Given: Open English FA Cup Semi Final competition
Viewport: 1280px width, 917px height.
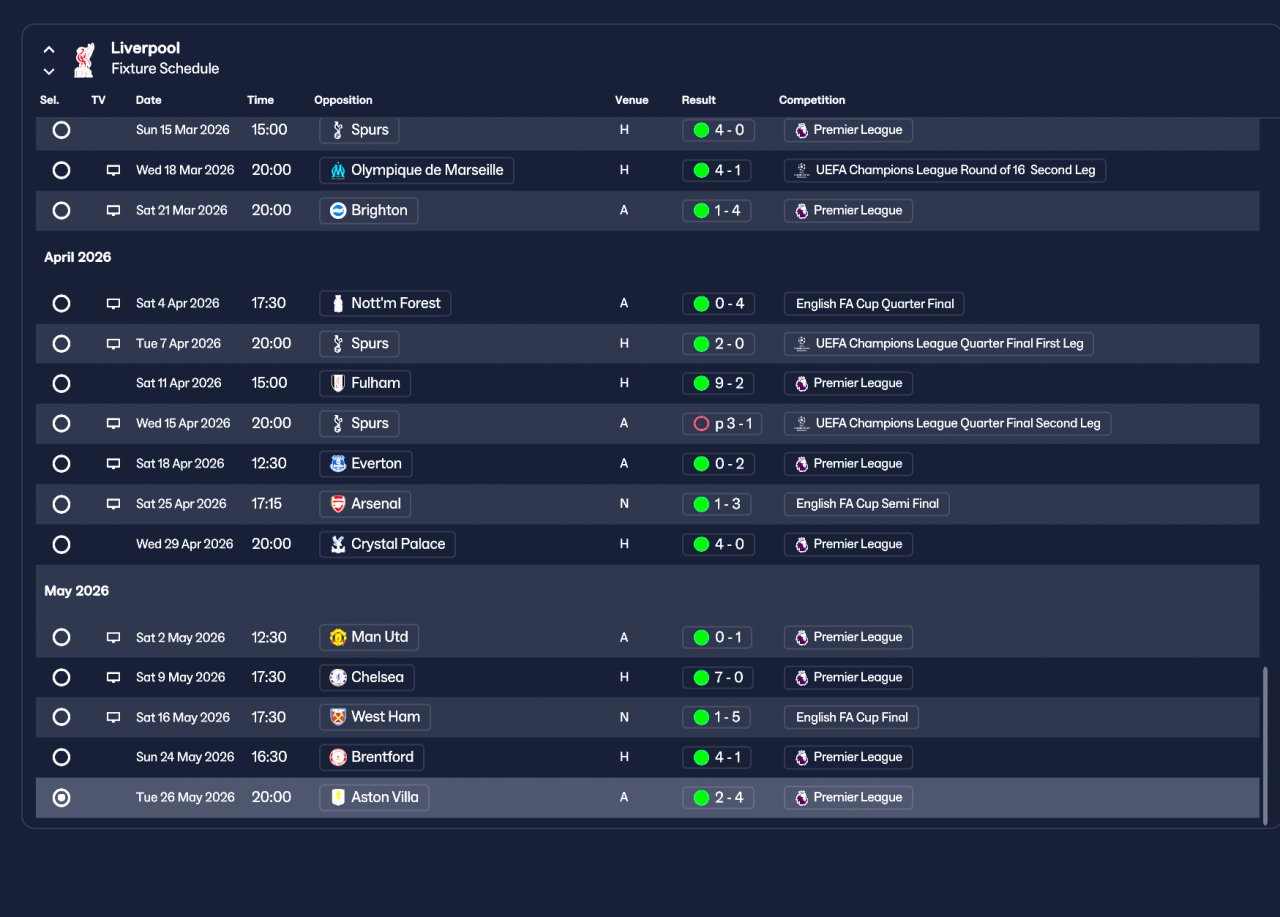Looking at the screenshot, I should click(867, 504).
